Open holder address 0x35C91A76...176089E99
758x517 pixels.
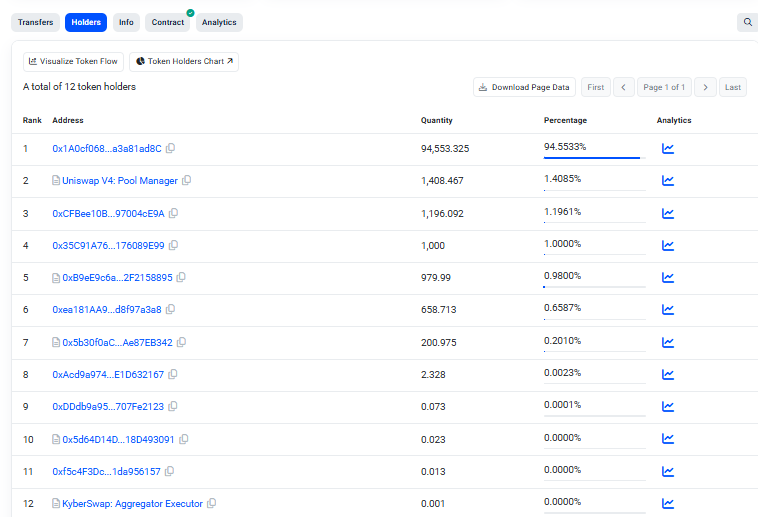pos(108,245)
